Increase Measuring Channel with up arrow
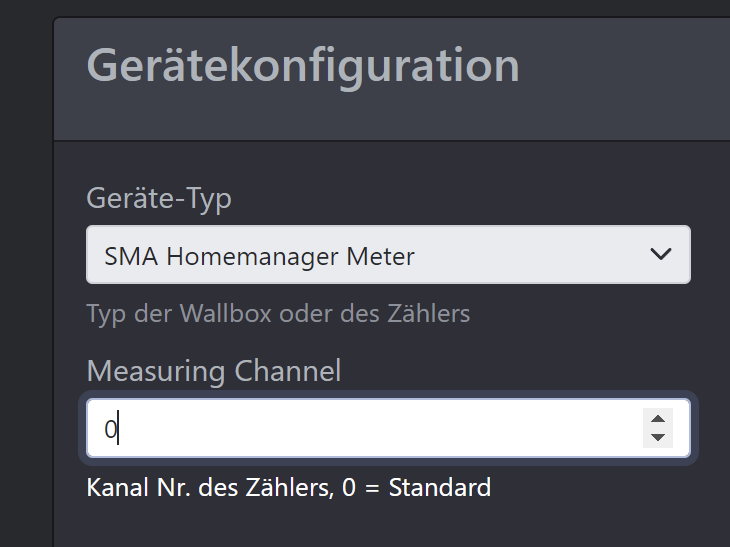Viewport: 730px width, 547px height. (658, 419)
